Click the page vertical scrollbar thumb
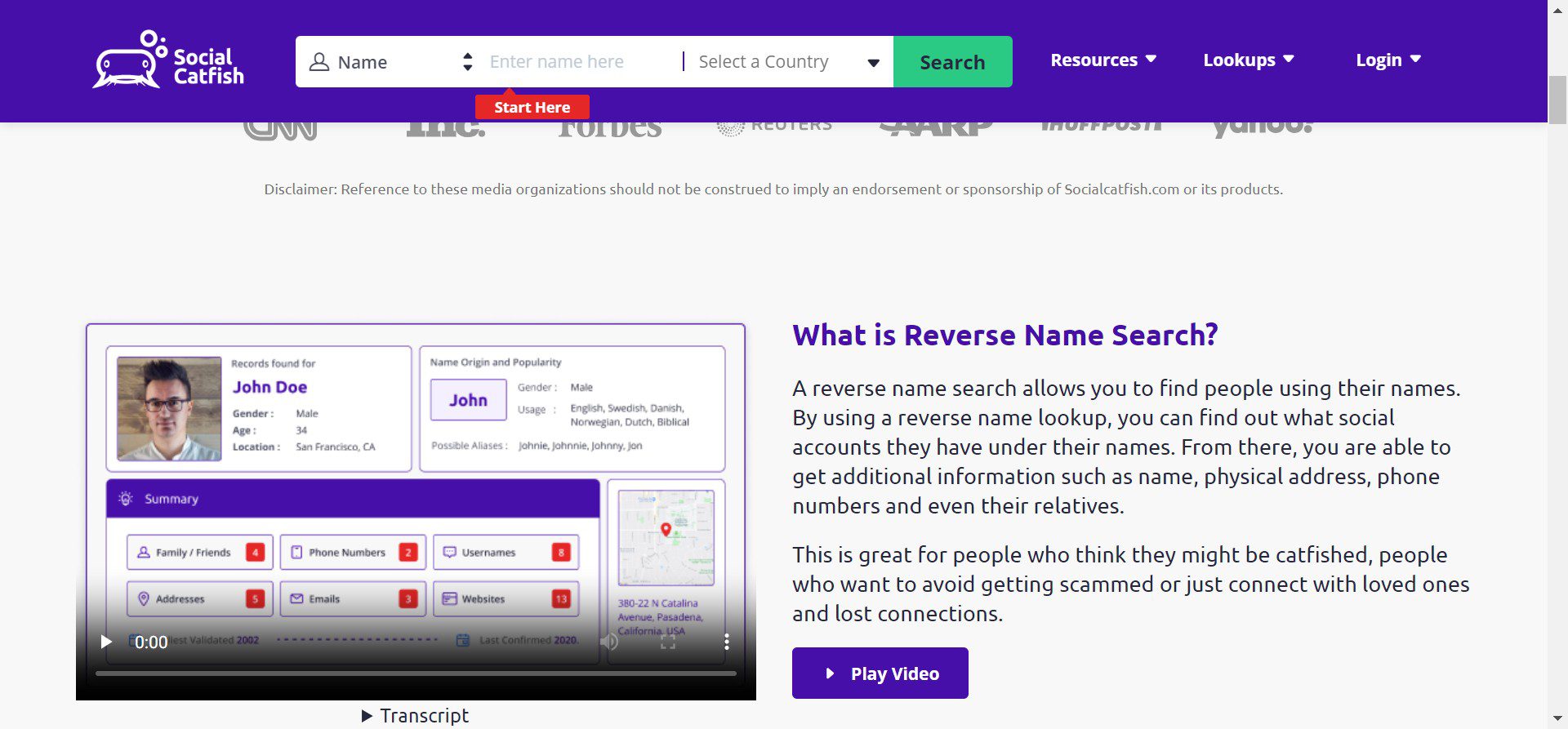Image resolution: width=1568 pixels, height=729 pixels. click(1557, 100)
